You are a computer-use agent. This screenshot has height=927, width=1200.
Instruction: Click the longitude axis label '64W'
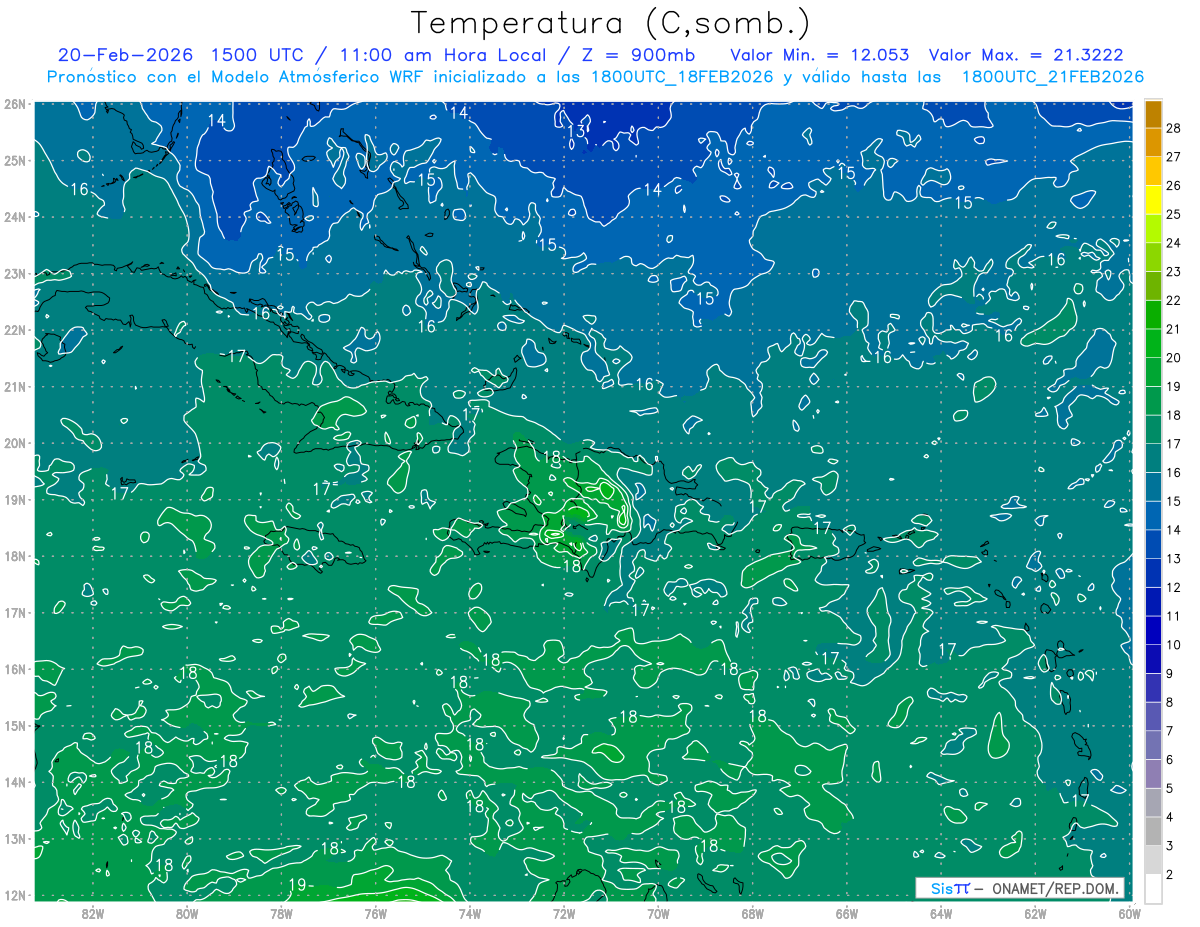941,912
